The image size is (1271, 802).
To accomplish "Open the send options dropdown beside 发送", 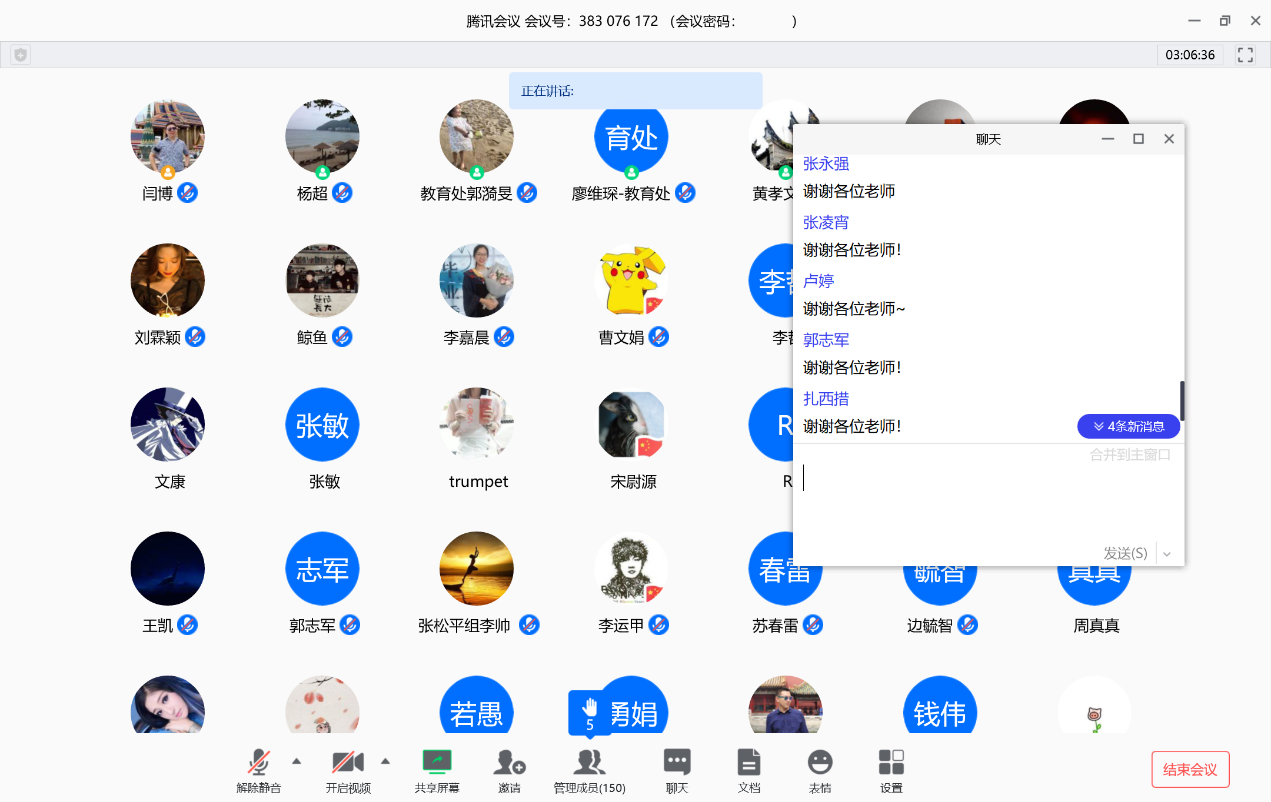I will (x=1167, y=554).
